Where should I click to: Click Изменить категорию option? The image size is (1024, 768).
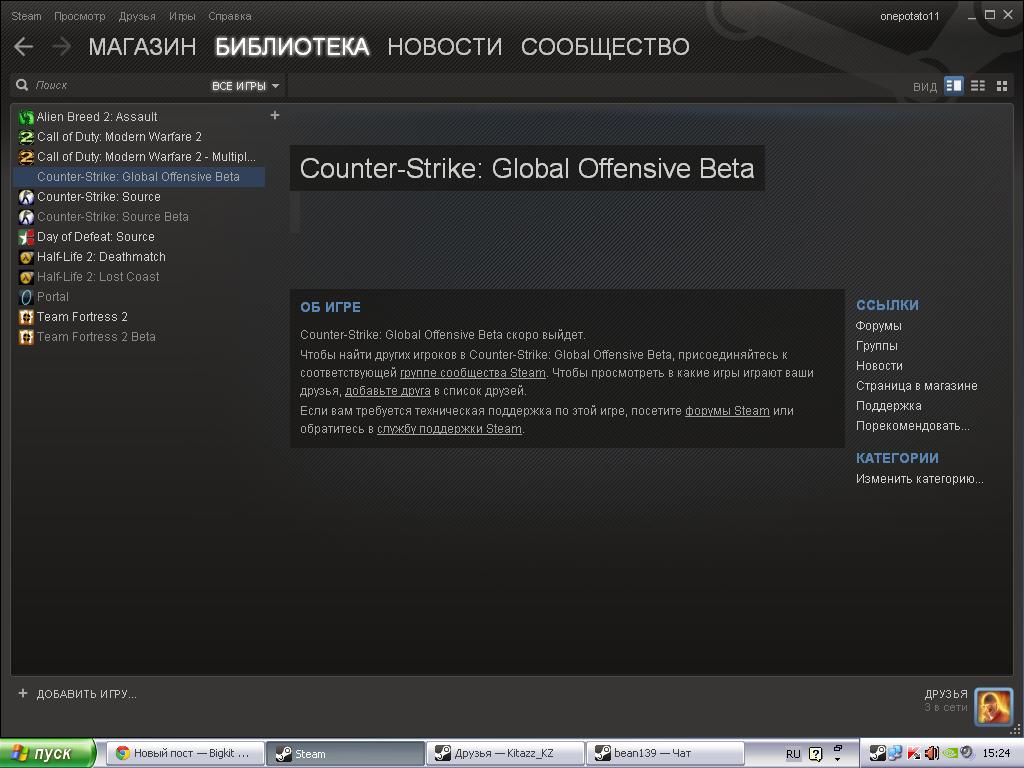tap(920, 479)
